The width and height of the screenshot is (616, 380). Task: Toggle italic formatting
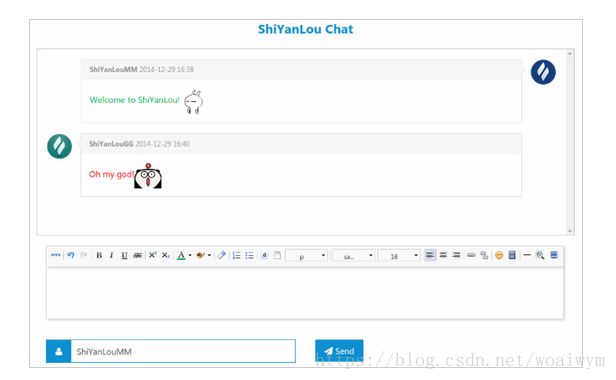coord(112,255)
